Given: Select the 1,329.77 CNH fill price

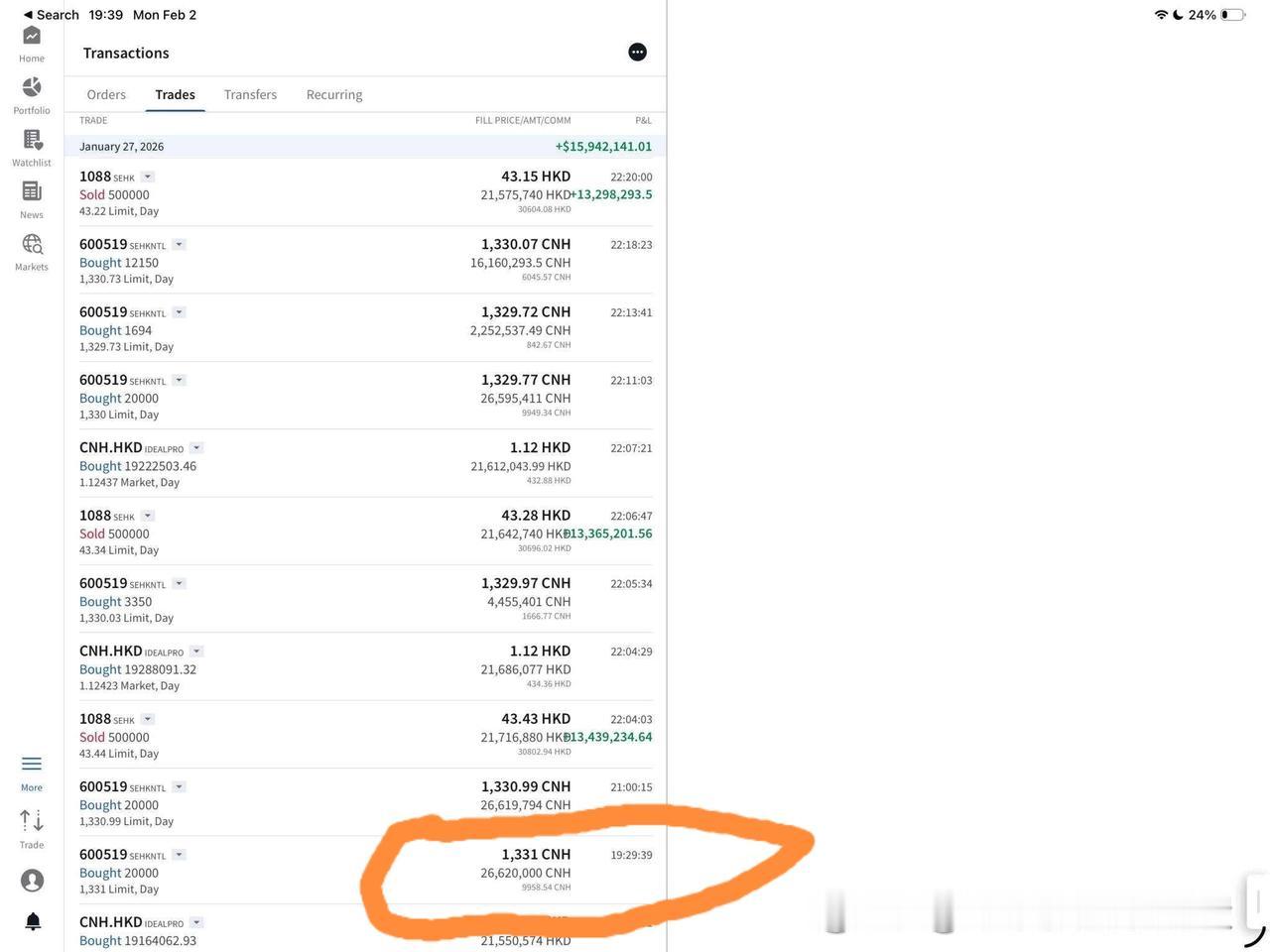Looking at the screenshot, I should coord(526,380).
